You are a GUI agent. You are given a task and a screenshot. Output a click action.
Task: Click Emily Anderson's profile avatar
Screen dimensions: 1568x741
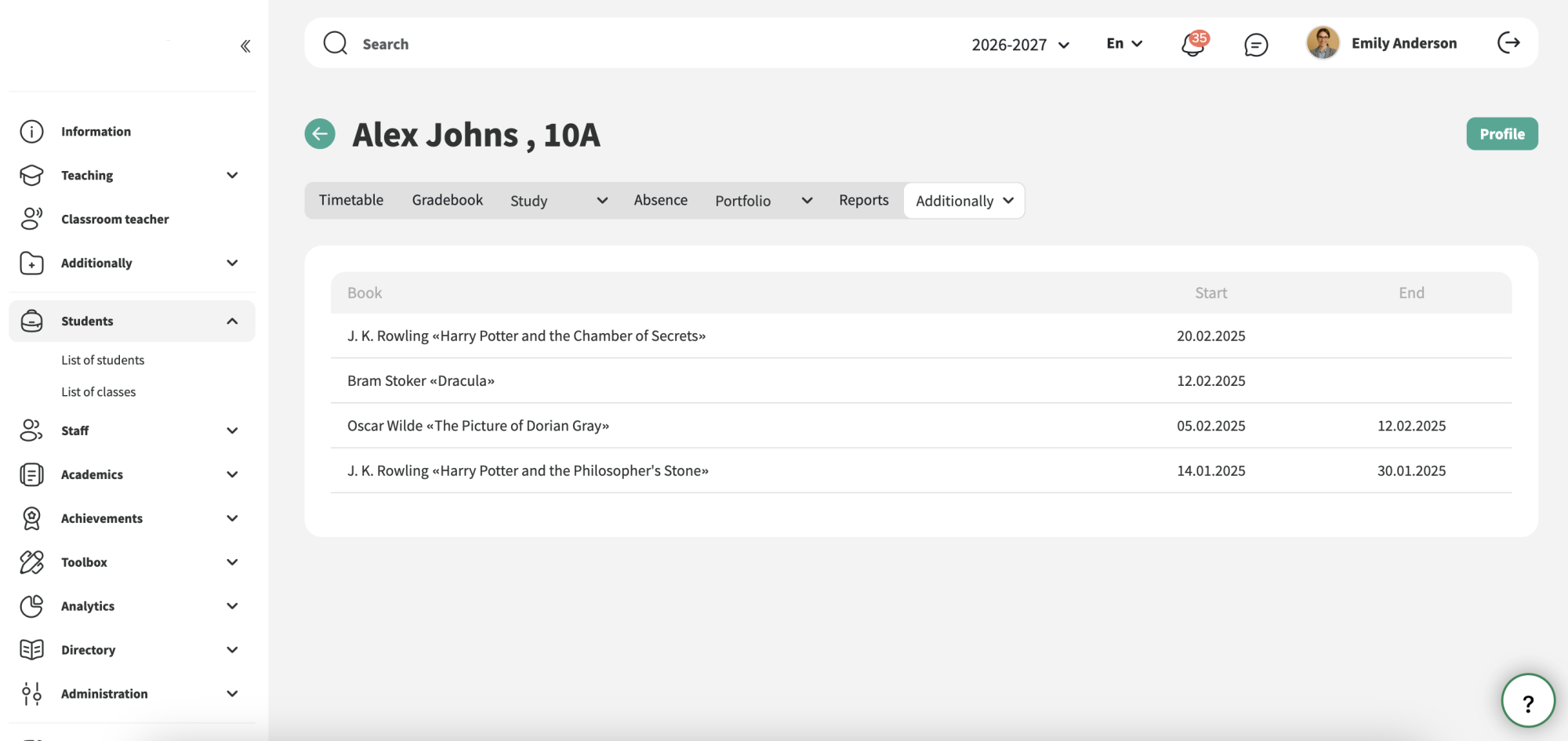(1323, 43)
